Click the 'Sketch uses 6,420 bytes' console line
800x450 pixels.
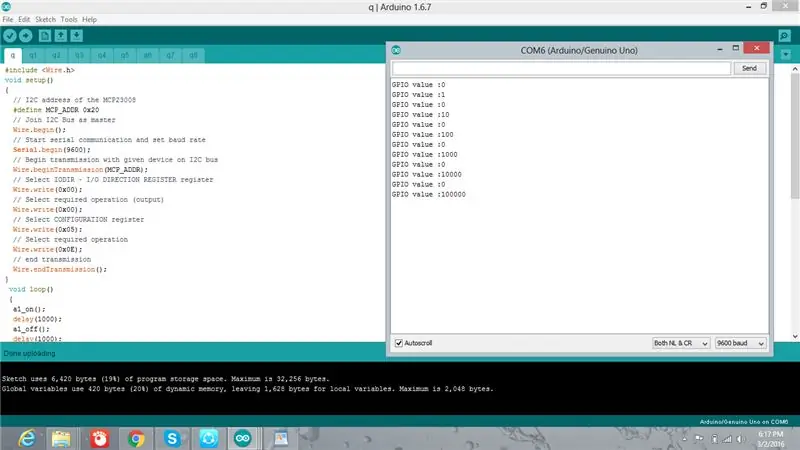point(166,379)
